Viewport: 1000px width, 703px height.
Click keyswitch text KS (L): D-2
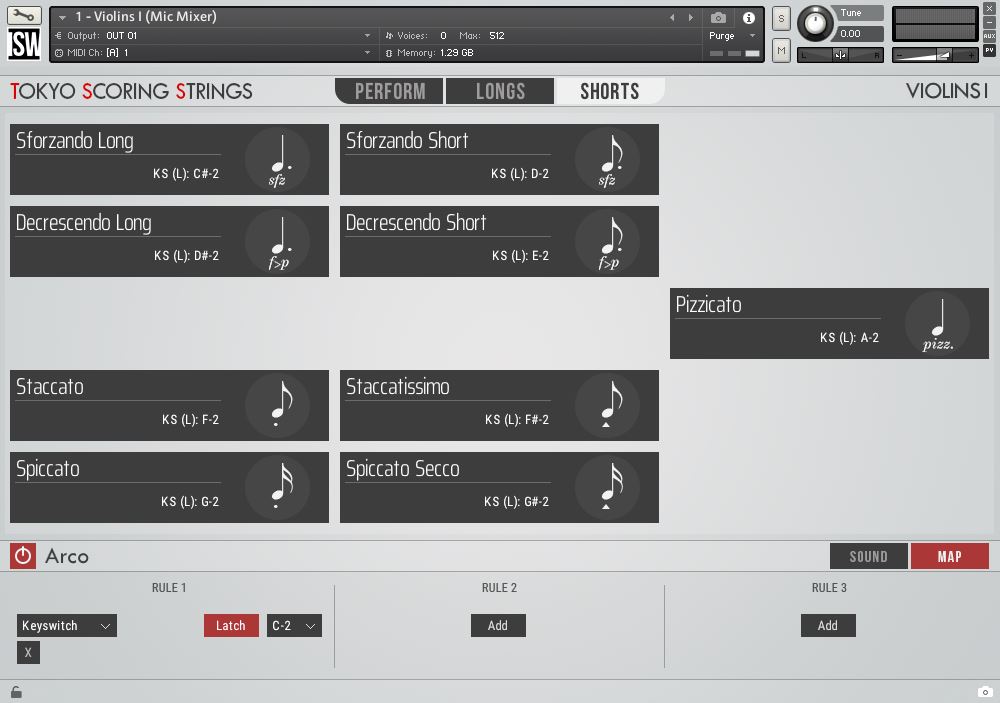[520, 174]
